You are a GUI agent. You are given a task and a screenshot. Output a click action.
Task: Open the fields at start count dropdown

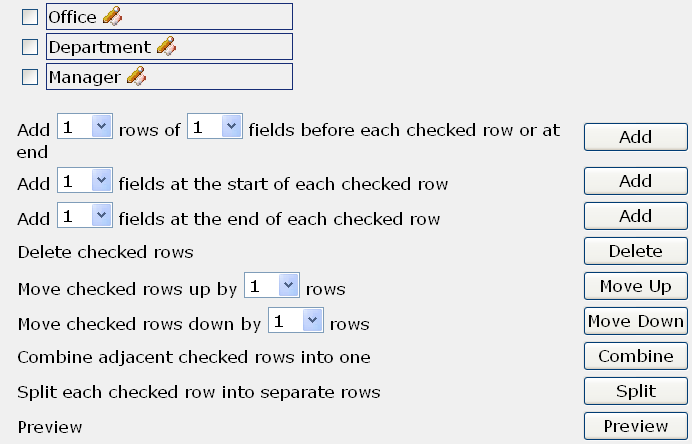85,181
